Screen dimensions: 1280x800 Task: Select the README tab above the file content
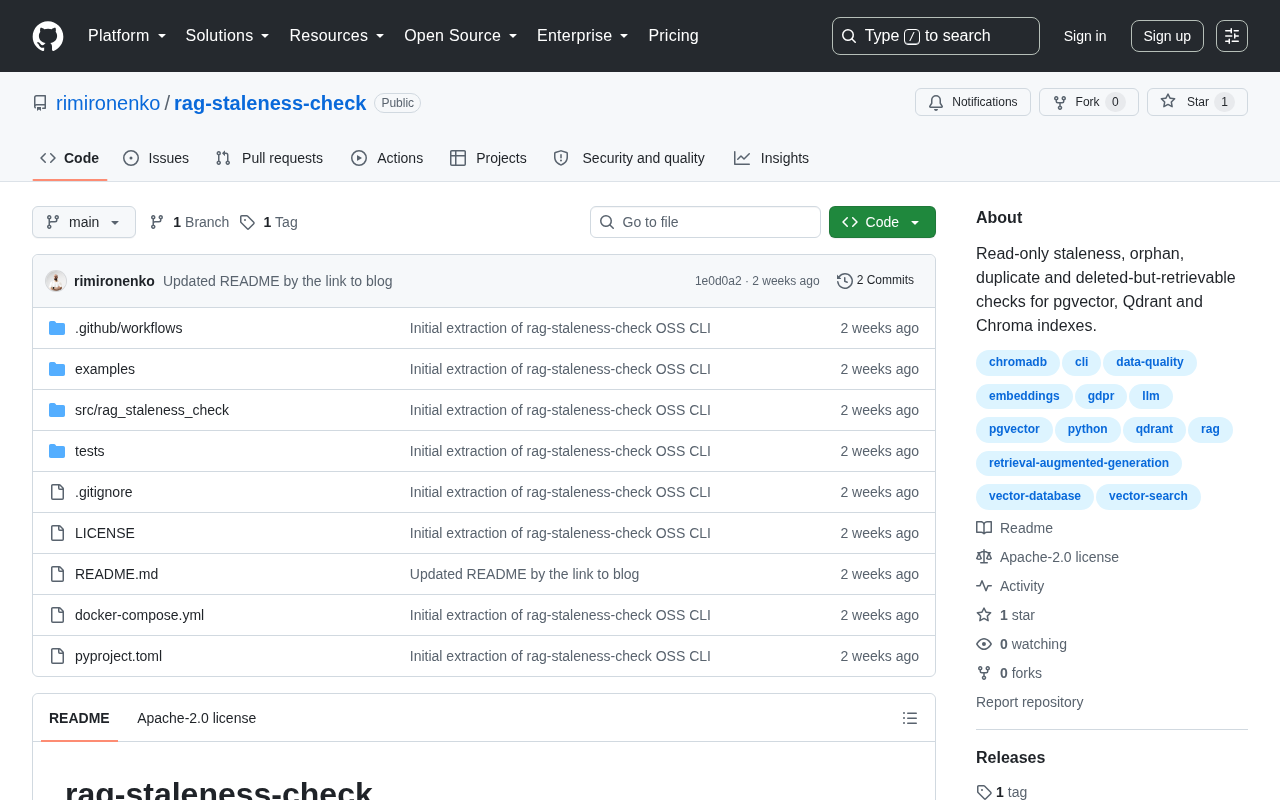pos(79,718)
